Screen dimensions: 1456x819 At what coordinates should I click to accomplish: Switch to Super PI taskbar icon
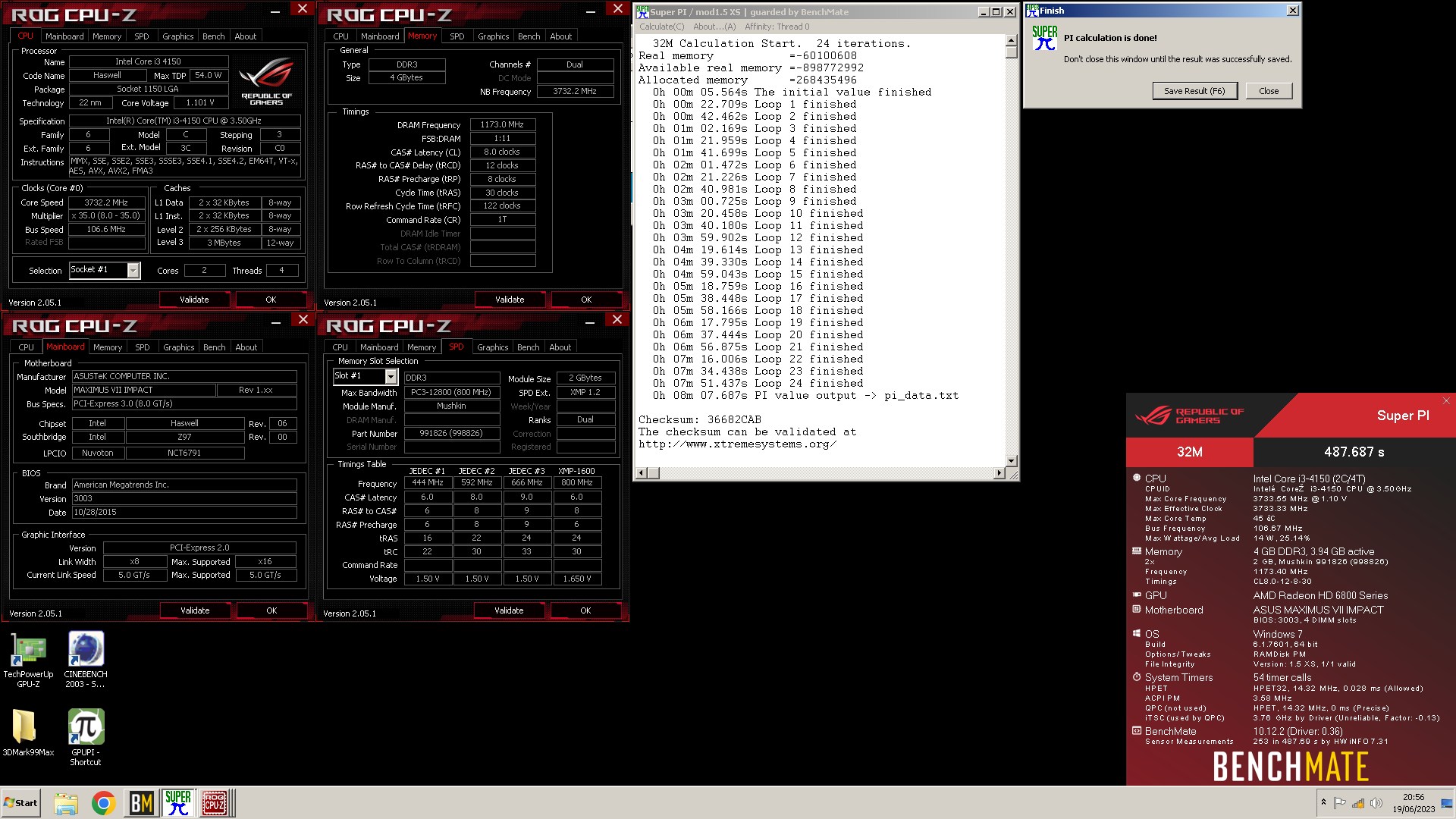(178, 803)
